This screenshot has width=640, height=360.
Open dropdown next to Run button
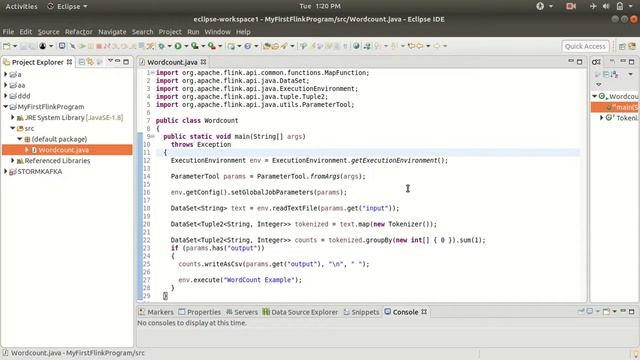tap(186, 46)
